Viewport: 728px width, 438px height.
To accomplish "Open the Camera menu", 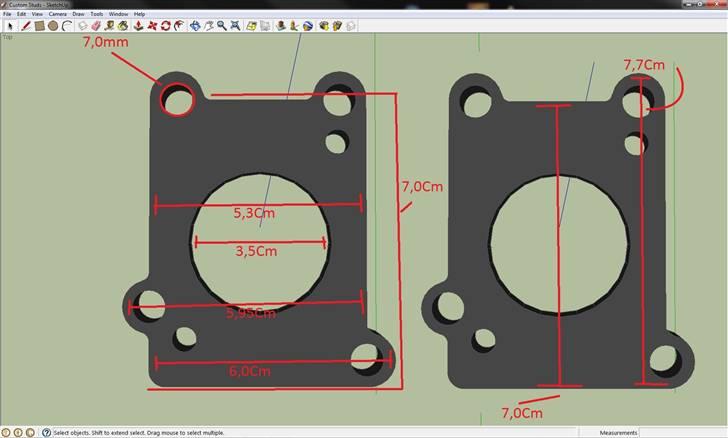I will (58, 15).
